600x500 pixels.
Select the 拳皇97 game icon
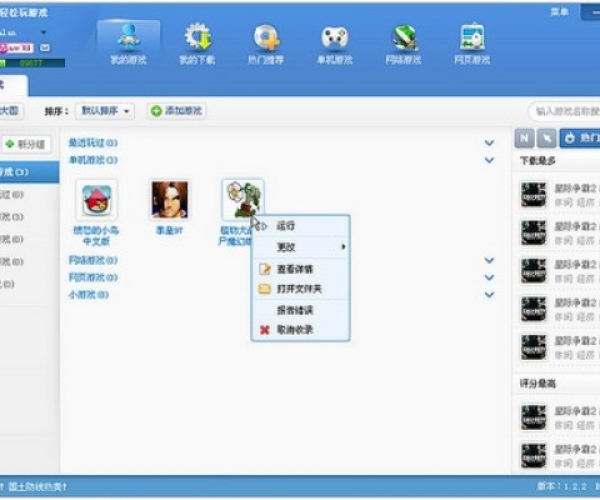170,200
